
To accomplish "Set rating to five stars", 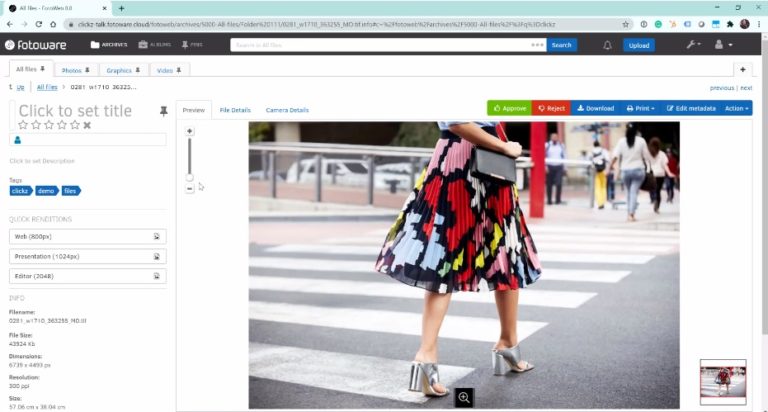I will pyautogui.click(x=74, y=125).
